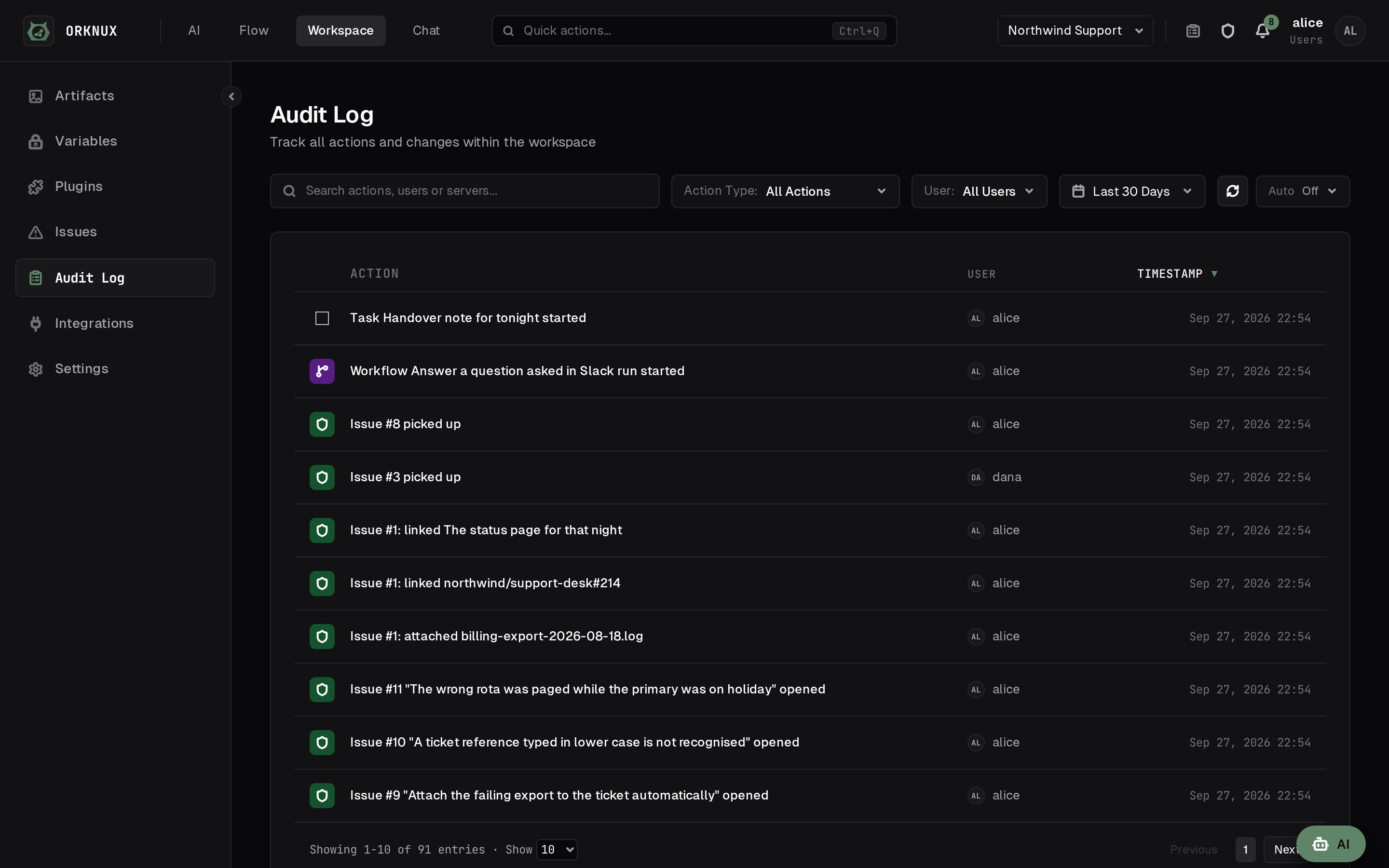Click shield icon on Issue #9 row

point(322,796)
